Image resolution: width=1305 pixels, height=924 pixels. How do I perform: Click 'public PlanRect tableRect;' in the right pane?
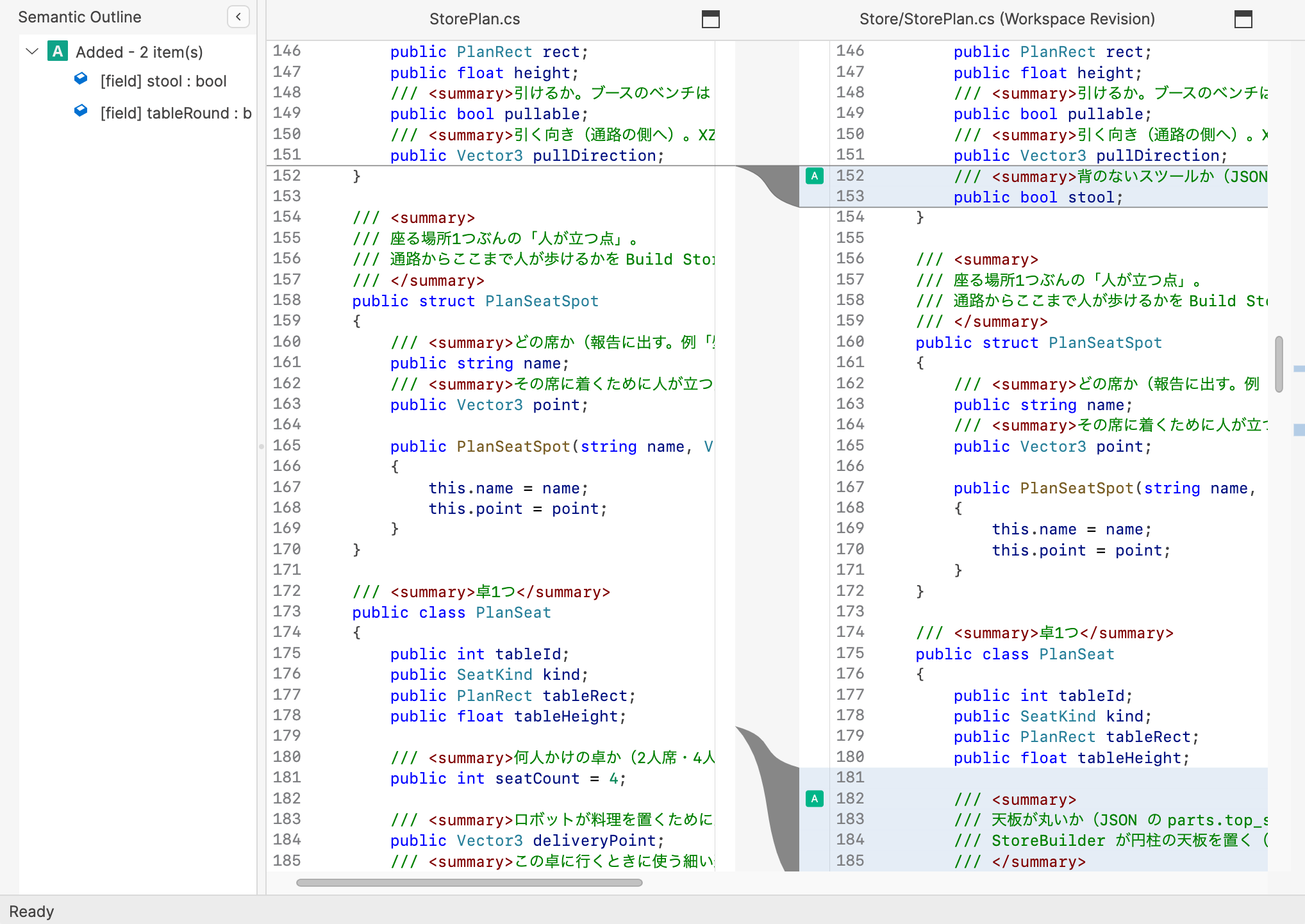click(x=1076, y=737)
